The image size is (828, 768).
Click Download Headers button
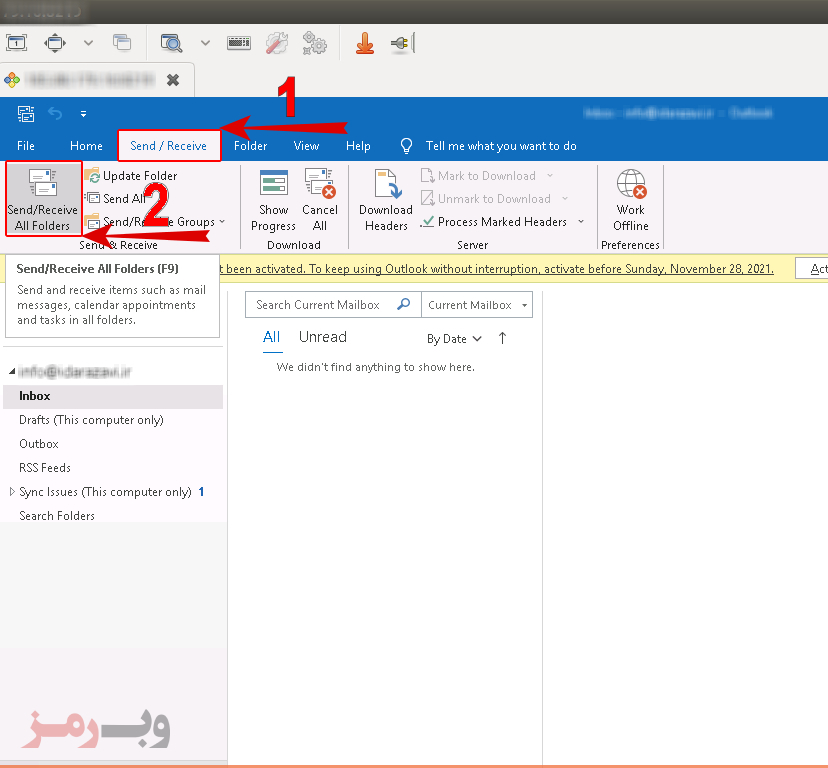[386, 200]
